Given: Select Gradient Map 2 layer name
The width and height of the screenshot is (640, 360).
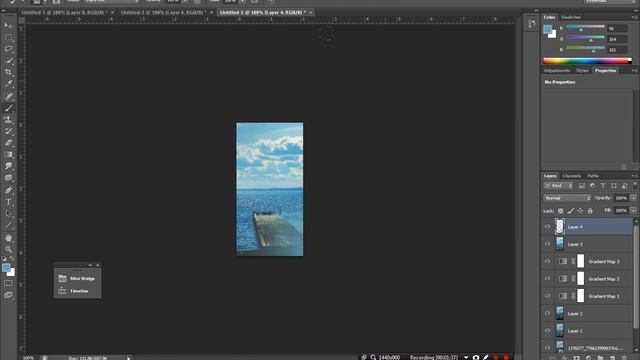Looking at the screenshot, I should (x=604, y=279).
